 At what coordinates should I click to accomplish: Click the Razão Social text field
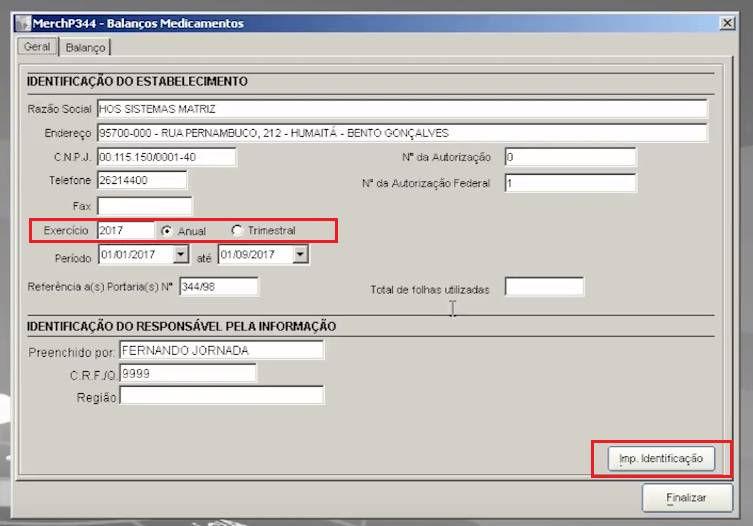[x=401, y=109]
